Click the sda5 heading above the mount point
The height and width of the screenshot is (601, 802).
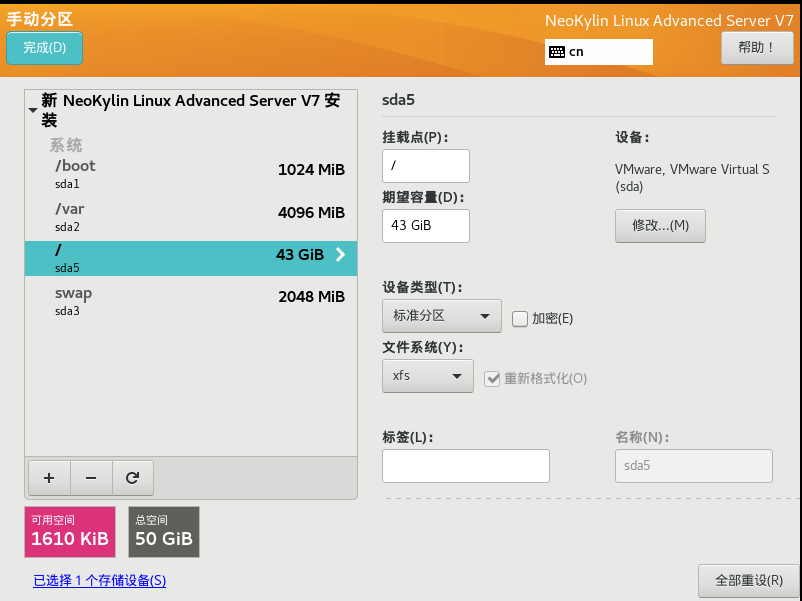[398, 100]
